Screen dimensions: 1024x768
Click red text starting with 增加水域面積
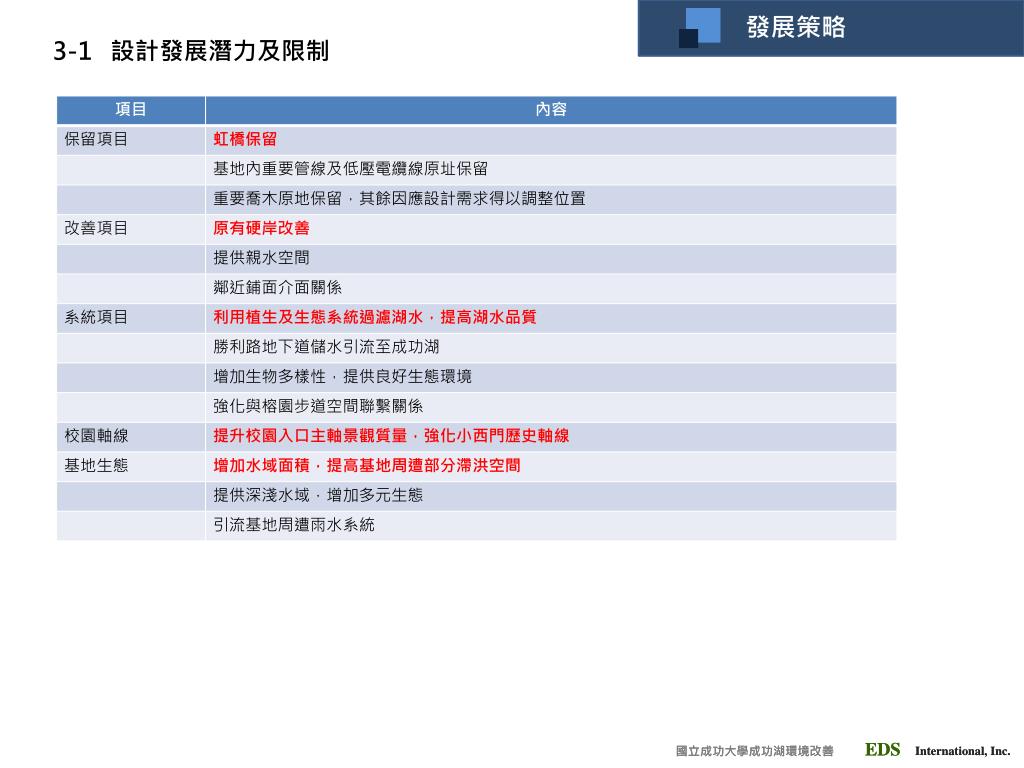(x=367, y=466)
